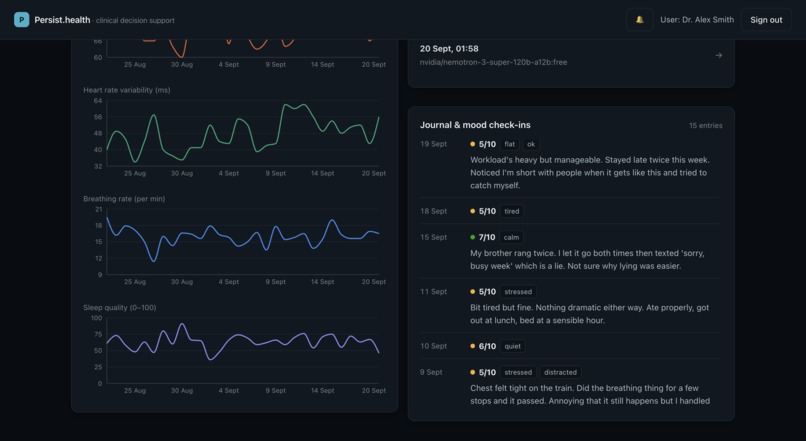Click the Persist.health brand name
This screenshot has width=806, height=441.
click(x=62, y=20)
